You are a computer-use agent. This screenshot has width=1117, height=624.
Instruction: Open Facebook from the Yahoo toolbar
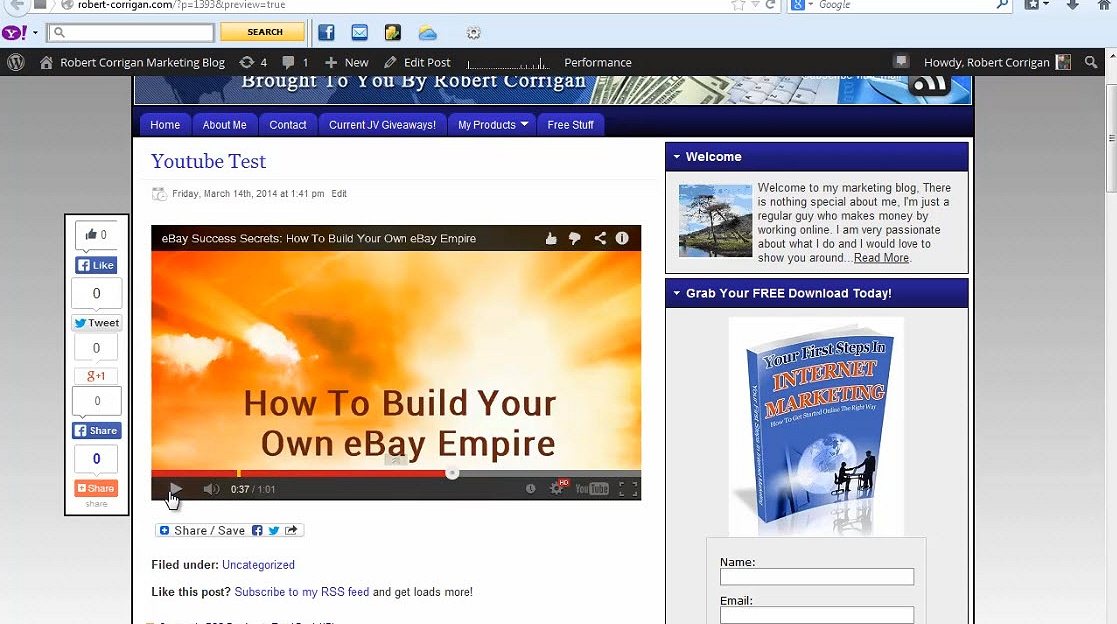tap(326, 33)
